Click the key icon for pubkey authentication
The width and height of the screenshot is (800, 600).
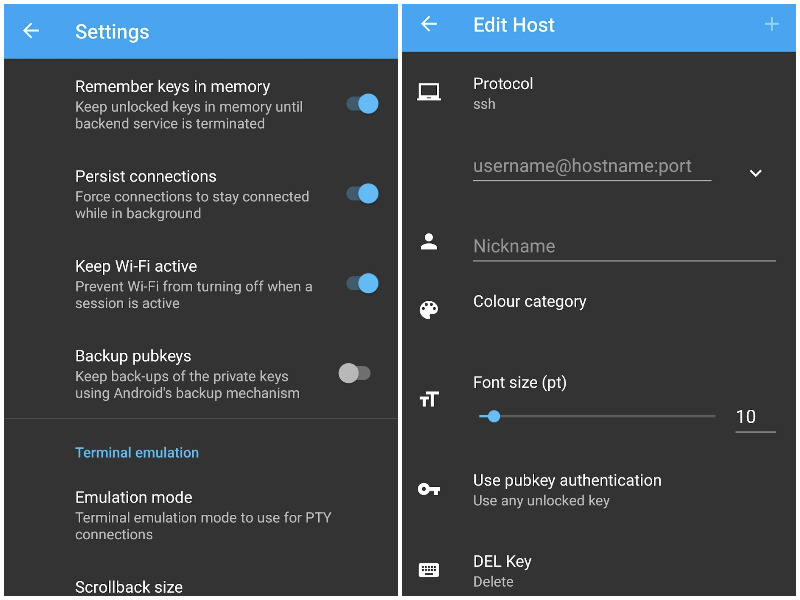tap(429, 489)
